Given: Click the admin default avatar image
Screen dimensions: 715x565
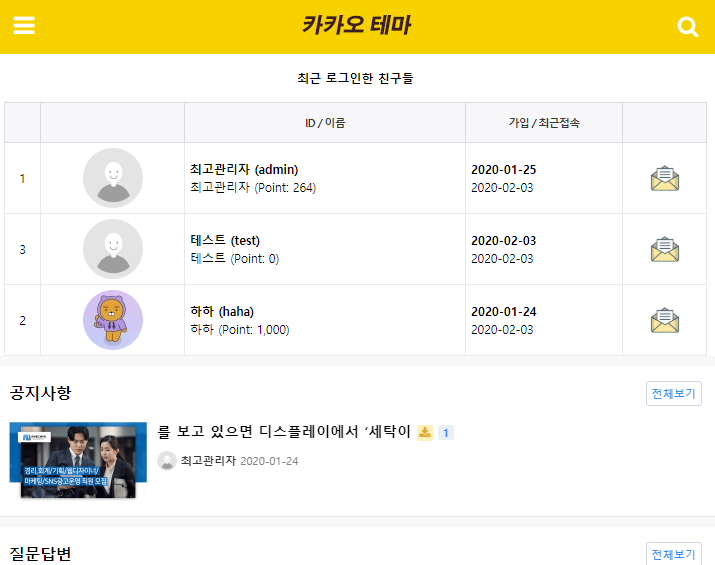Looking at the screenshot, I should coord(113,178).
